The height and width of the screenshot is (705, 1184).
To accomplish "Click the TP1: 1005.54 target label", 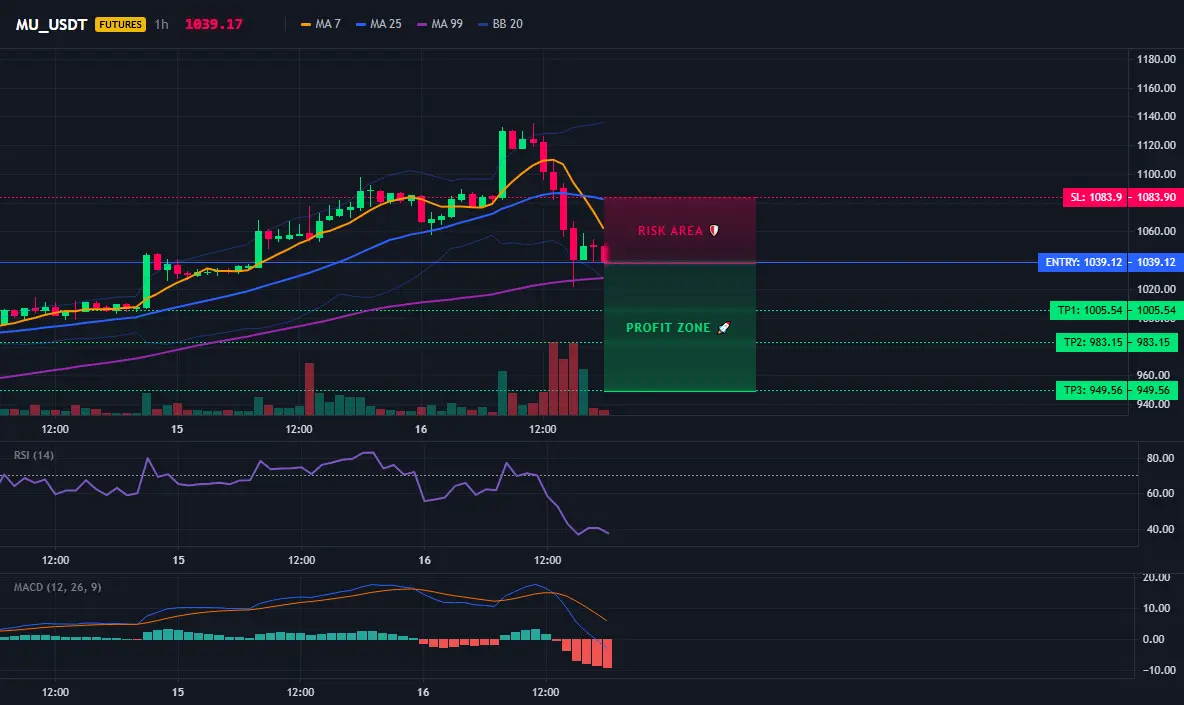I will click(x=1089, y=310).
